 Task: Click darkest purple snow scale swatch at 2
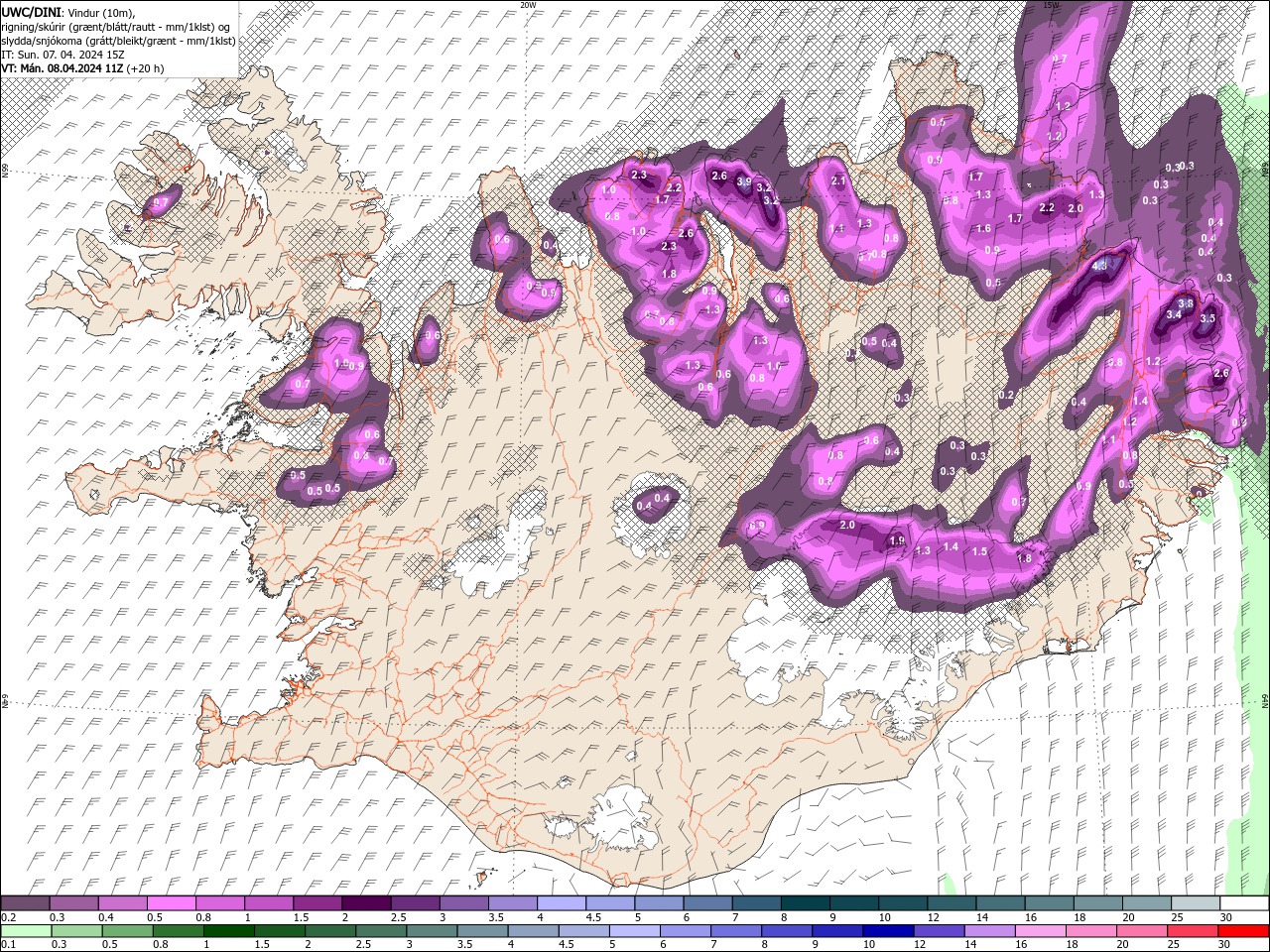pos(366,903)
